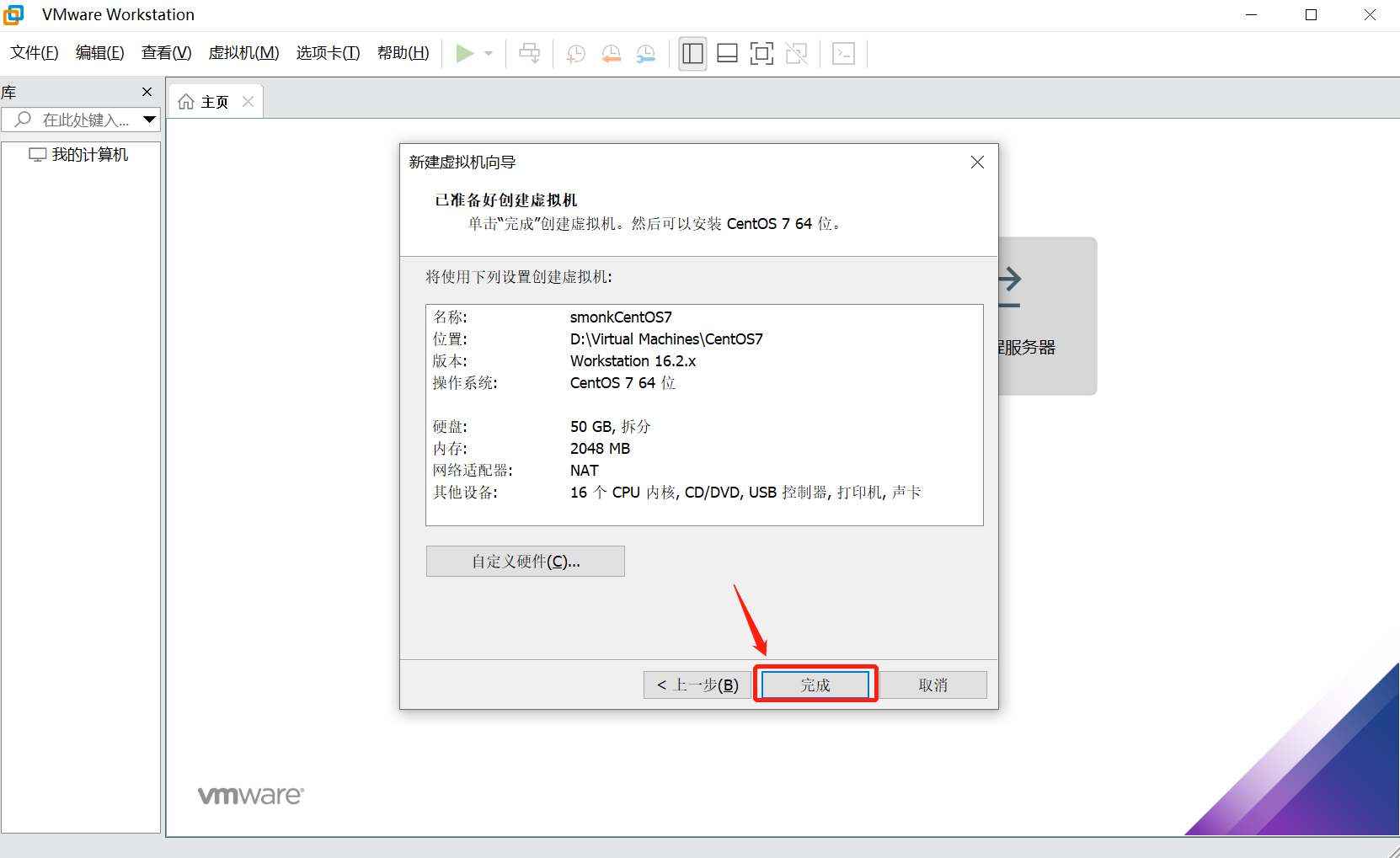Click the revert snapshot icon
Image resolution: width=1400 pixels, height=858 pixels.
tap(612, 53)
